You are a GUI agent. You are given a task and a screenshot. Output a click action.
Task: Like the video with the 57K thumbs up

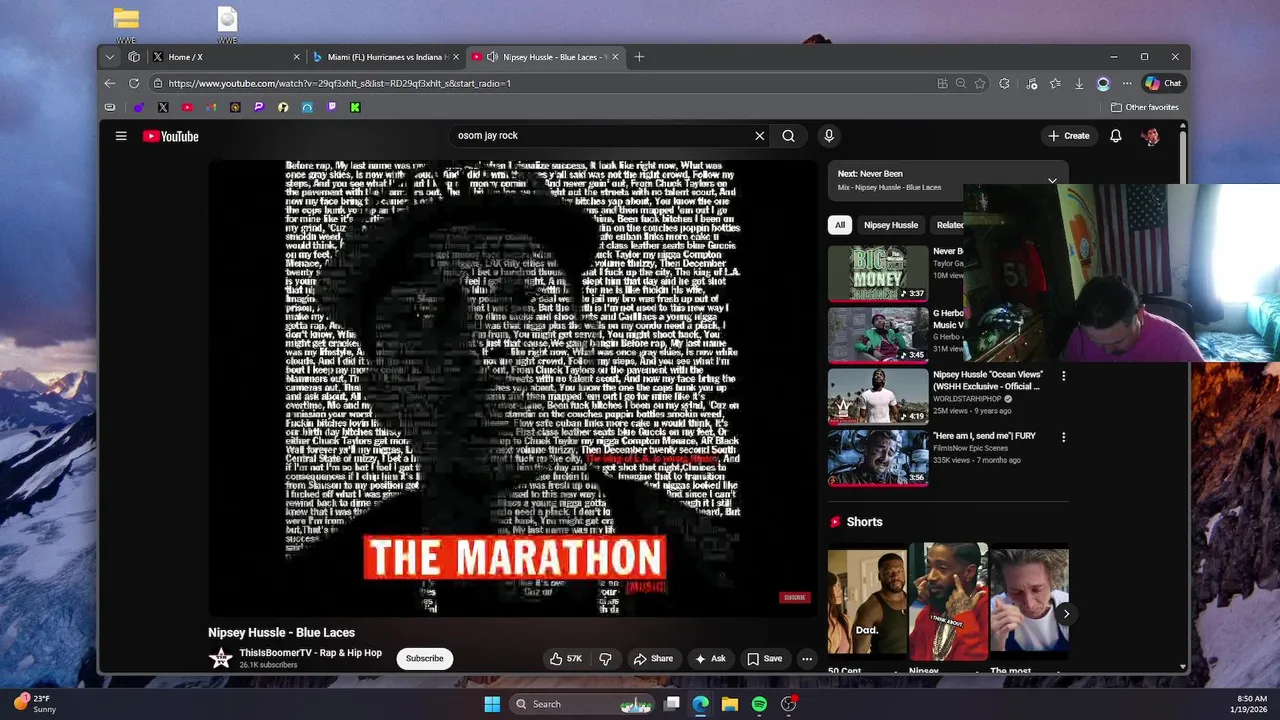coord(566,659)
